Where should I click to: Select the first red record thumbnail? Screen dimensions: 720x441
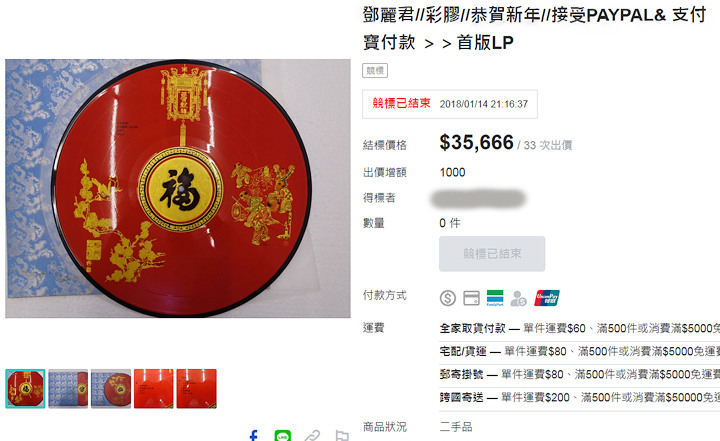click(x=25, y=389)
